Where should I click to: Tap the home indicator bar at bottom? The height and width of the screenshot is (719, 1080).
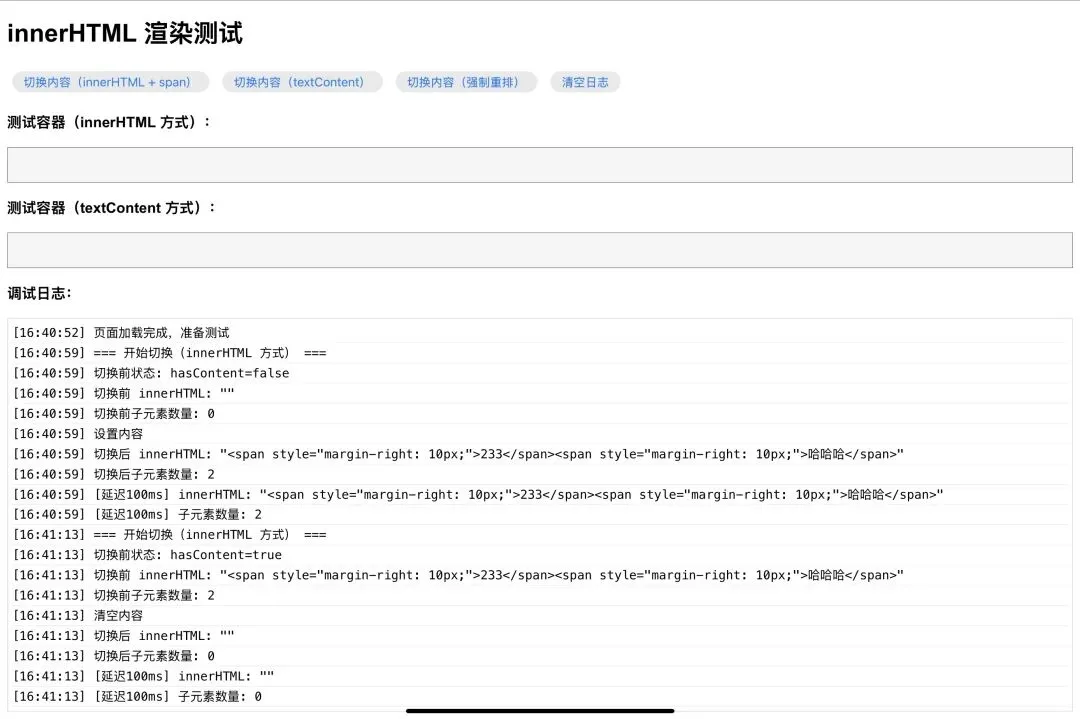(x=540, y=711)
